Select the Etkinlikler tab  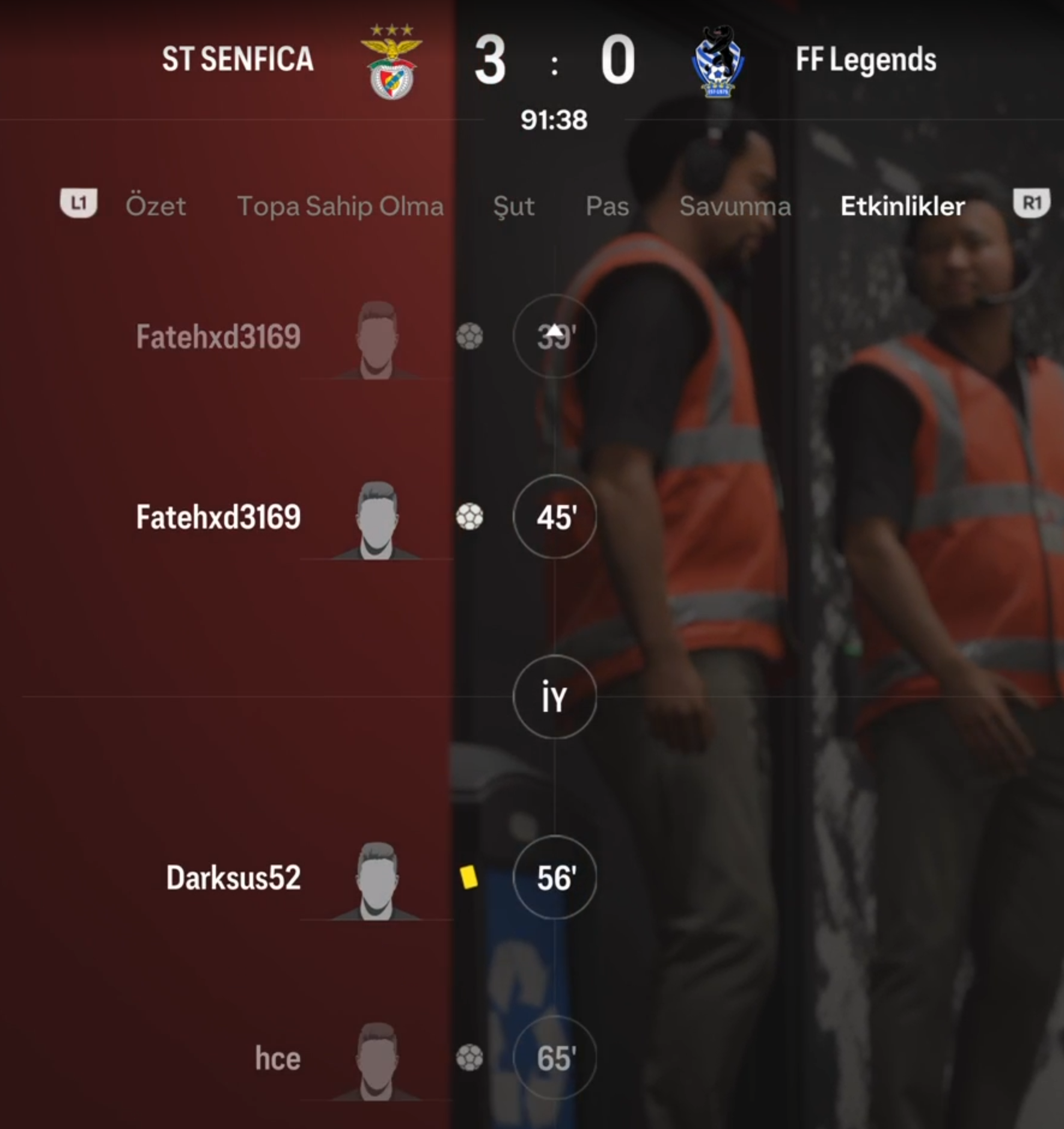(902, 206)
